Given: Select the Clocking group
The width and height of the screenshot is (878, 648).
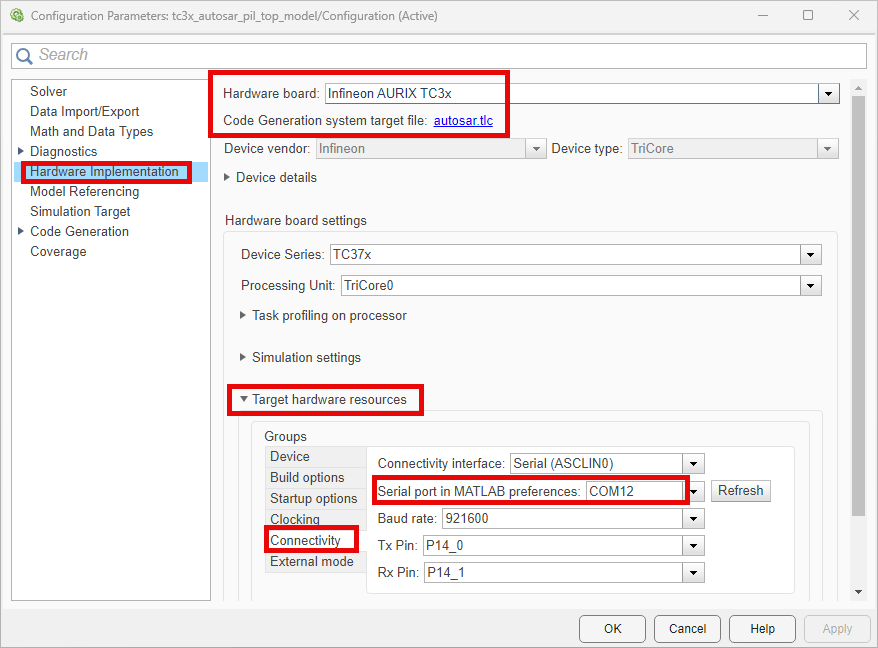Looking at the screenshot, I should [x=315, y=519].
